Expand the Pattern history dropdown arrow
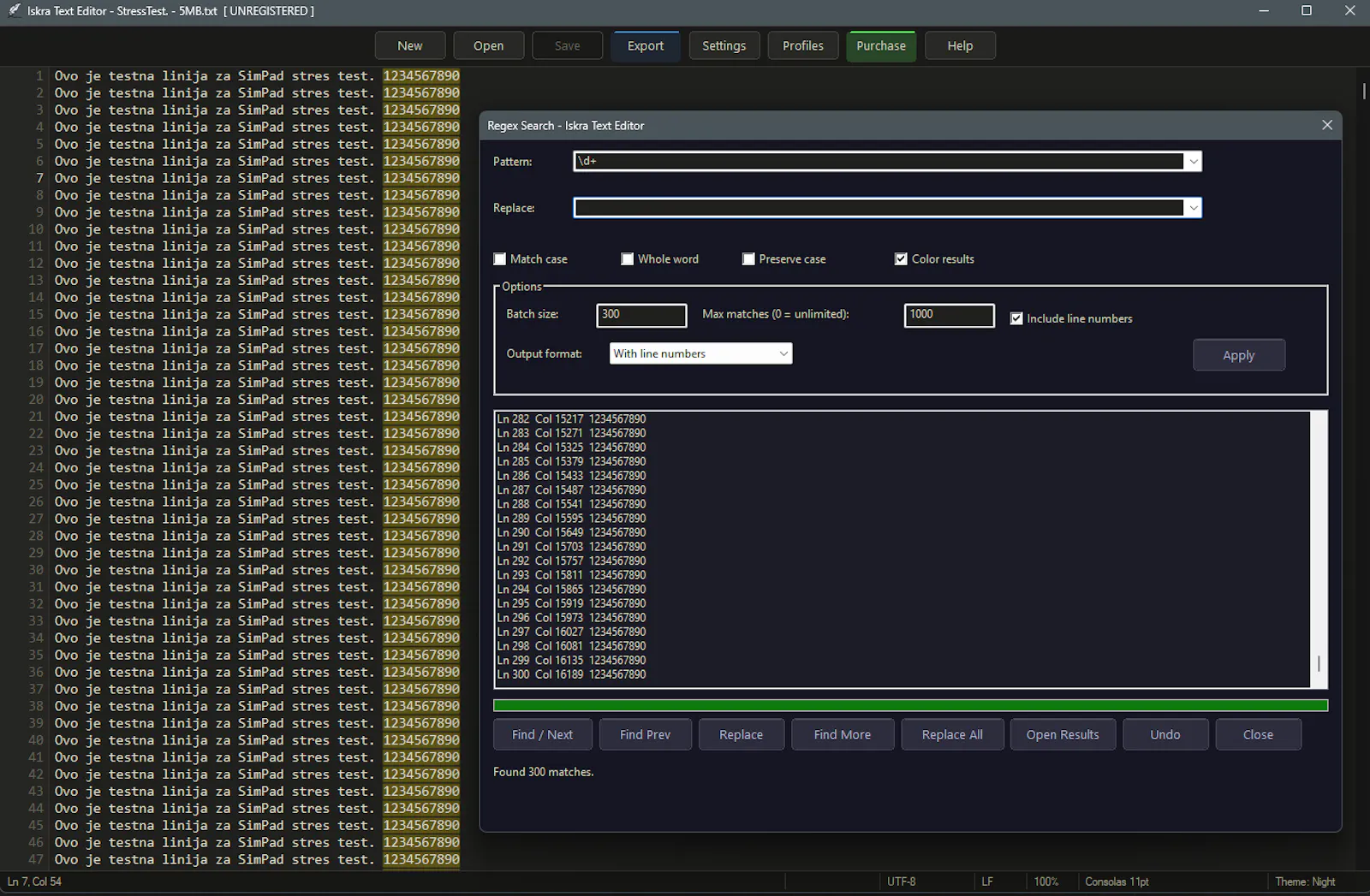The image size is (1370, 896). [x=1193, y=162]
